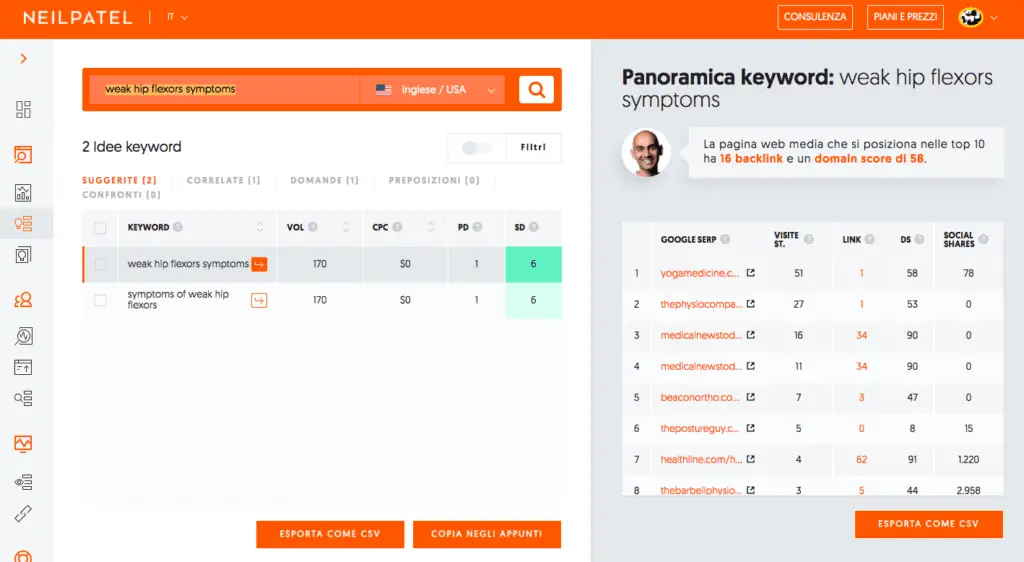1024x562 pixels.
Task: Open the calendar upload arrow sidebar icon
Action: [23, 367]
